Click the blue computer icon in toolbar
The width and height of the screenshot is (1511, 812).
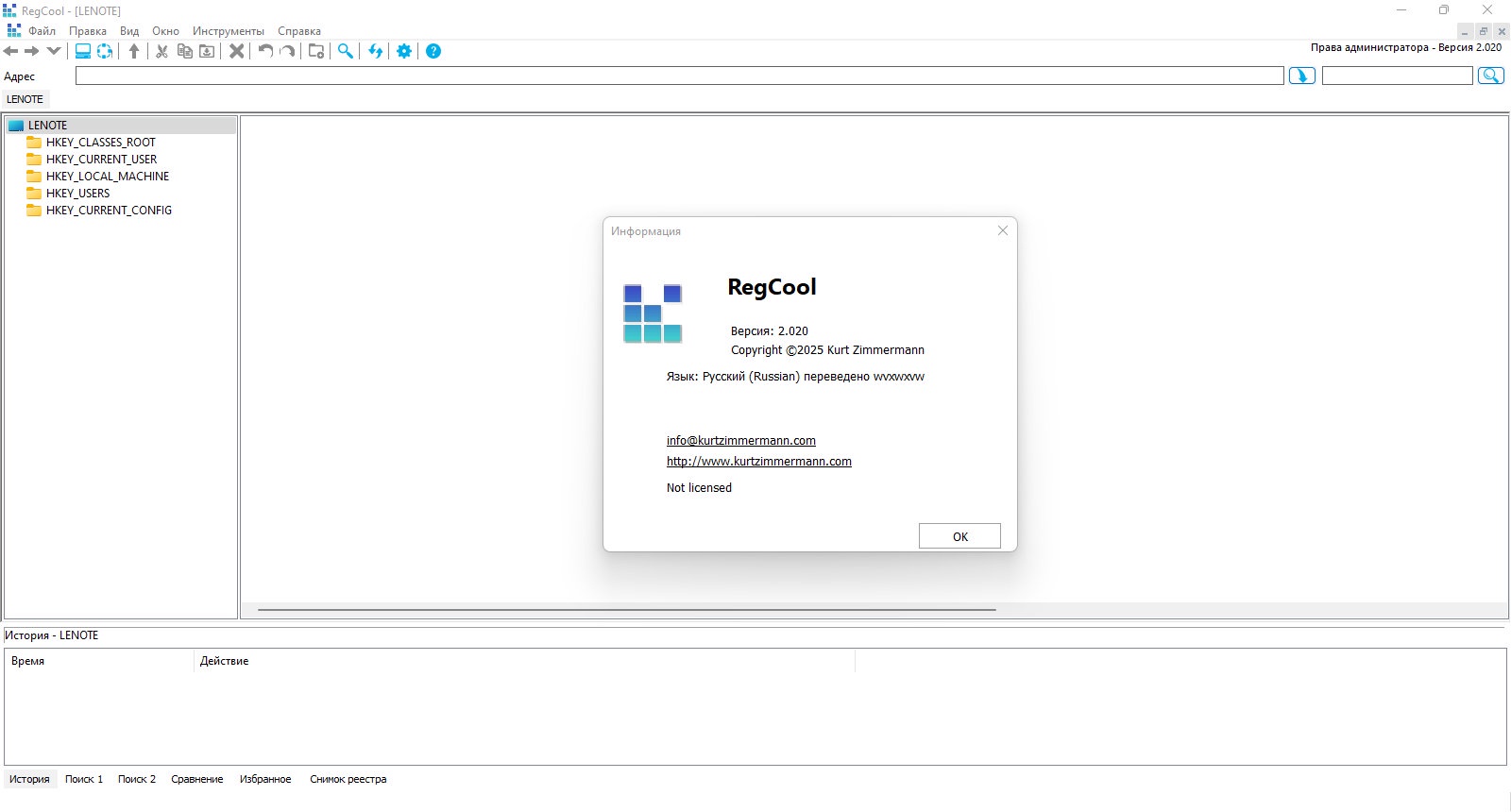[x=83, y=51]
